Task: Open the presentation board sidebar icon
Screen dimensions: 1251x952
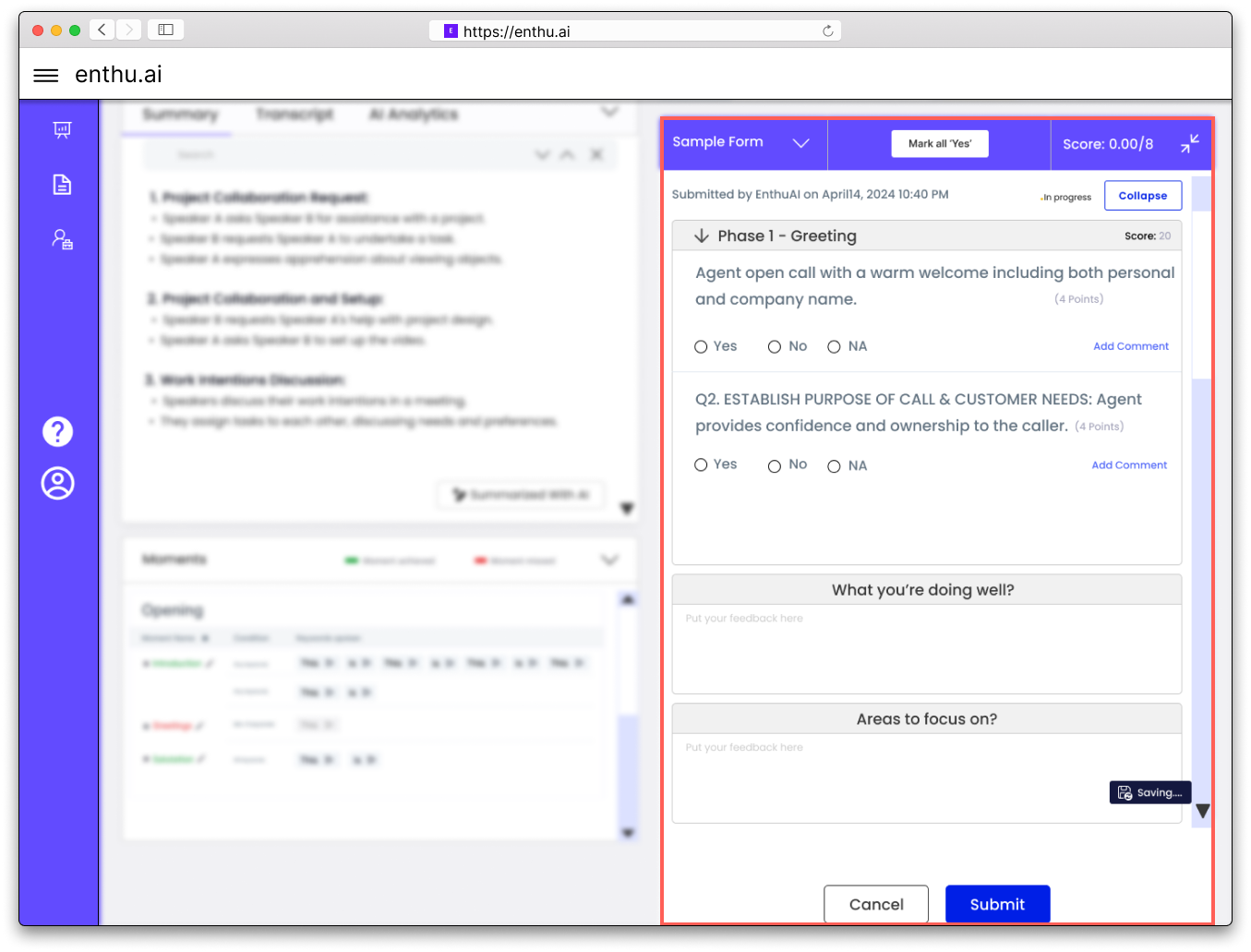Action: pyautogui.click(x=62, y=130)
